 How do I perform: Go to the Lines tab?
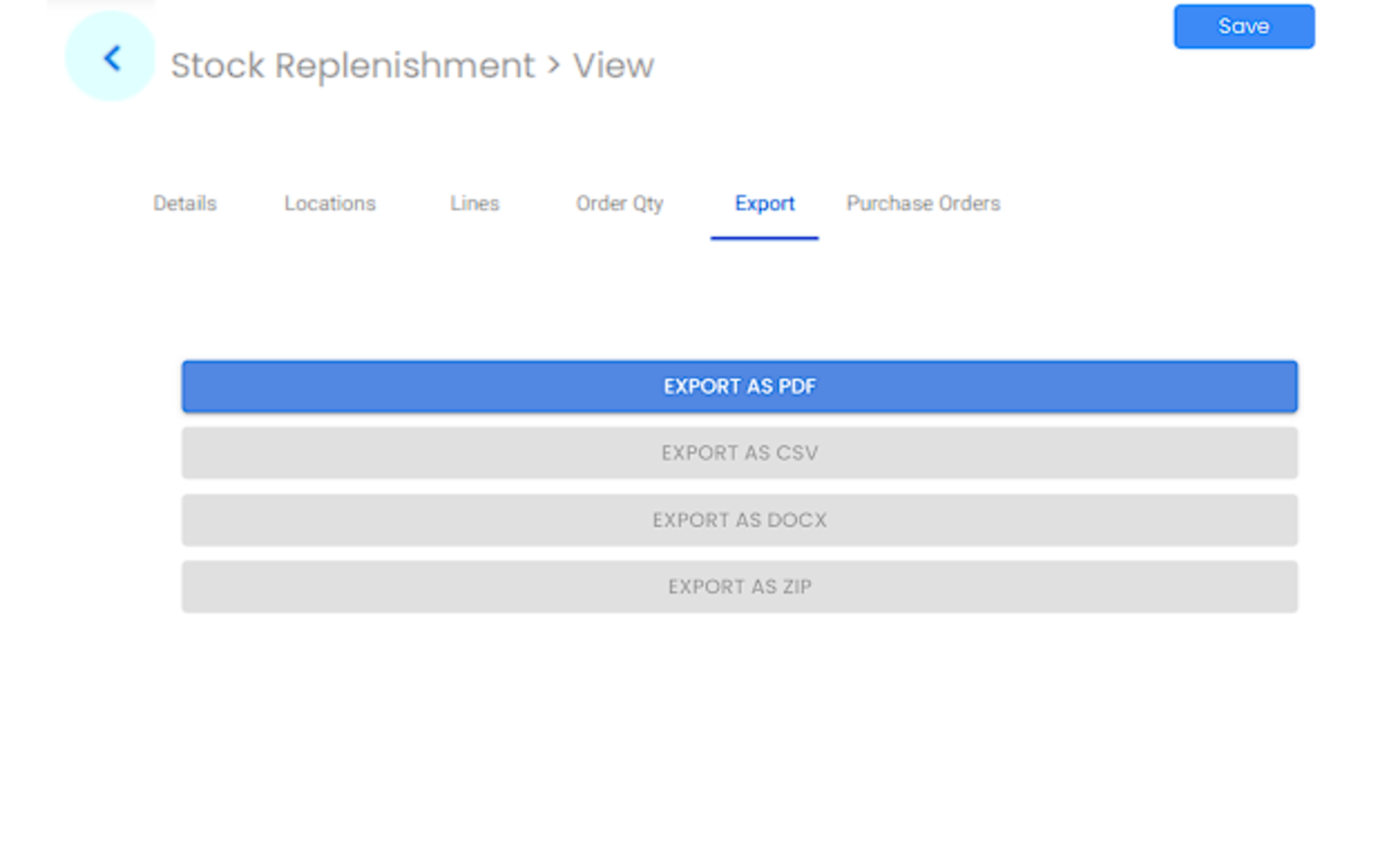474,203
